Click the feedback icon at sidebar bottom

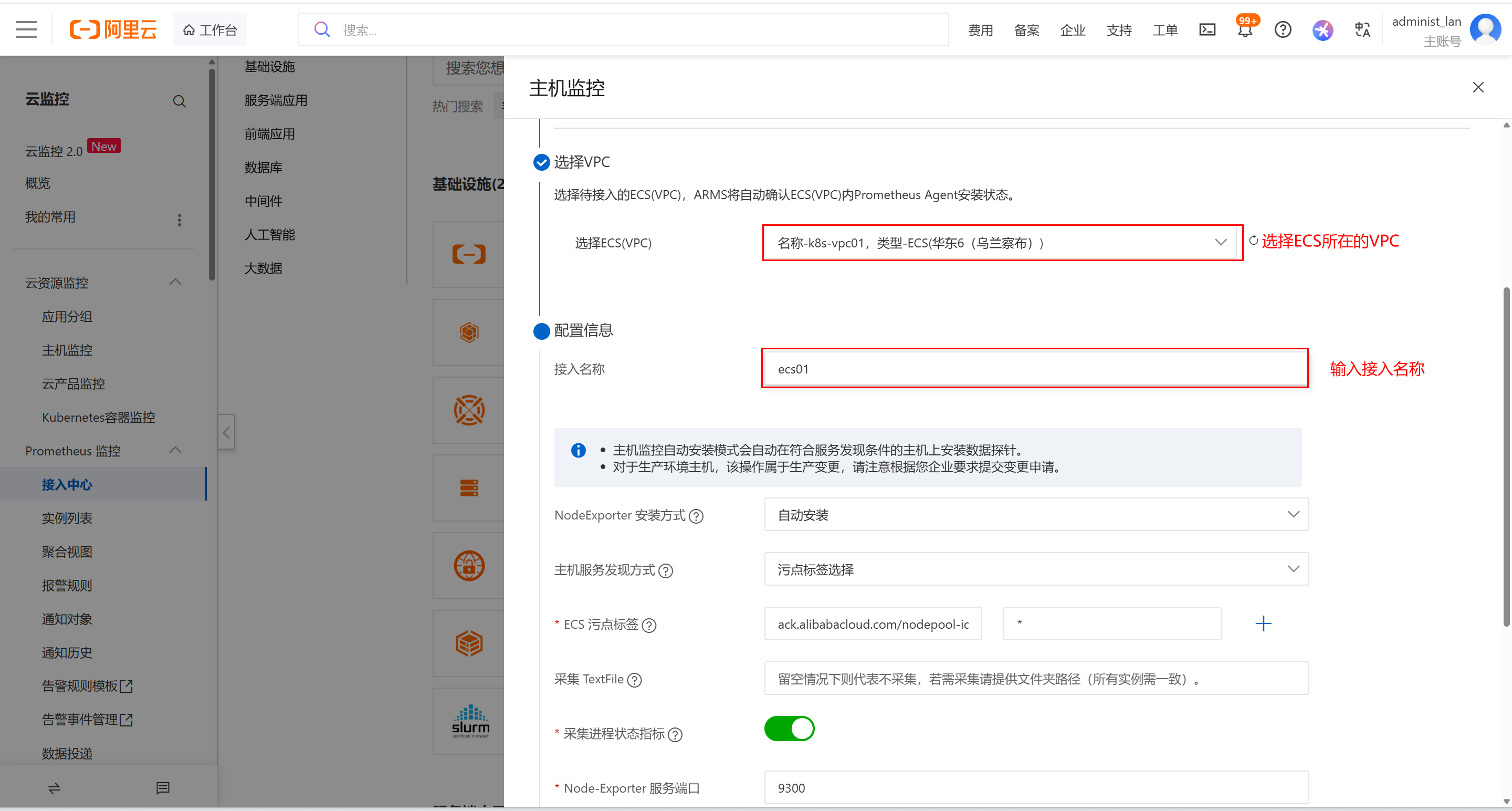coord(163,788)
